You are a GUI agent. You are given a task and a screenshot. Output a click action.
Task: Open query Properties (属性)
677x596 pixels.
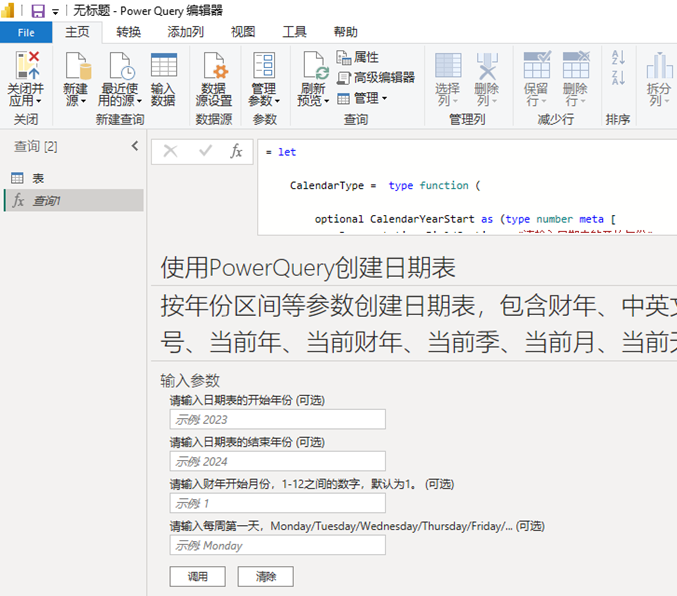(357, 57)
